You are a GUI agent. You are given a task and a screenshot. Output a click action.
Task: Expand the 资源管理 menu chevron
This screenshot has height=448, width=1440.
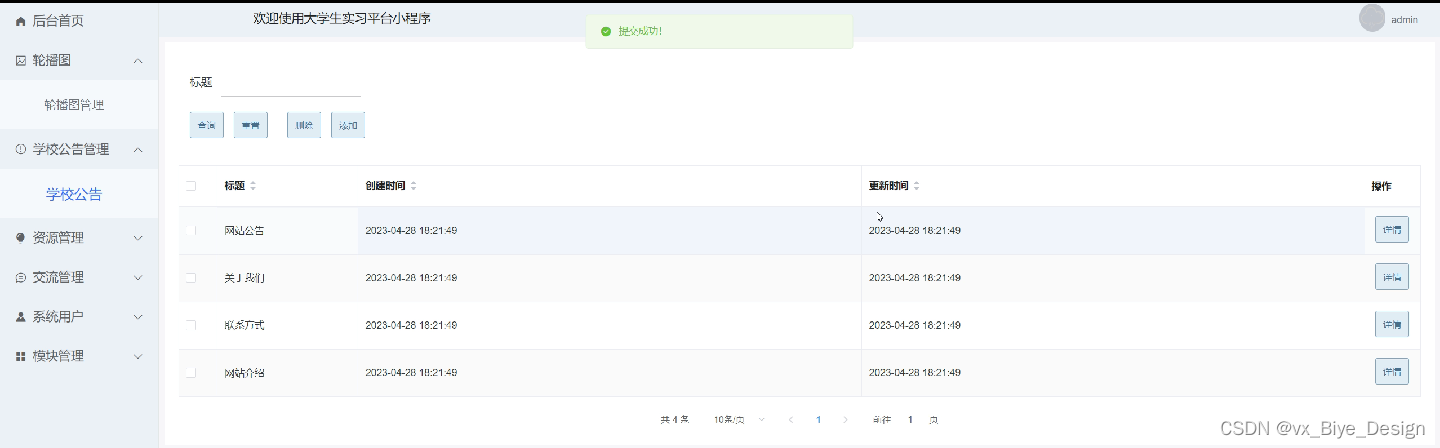[x=138, y=238]
